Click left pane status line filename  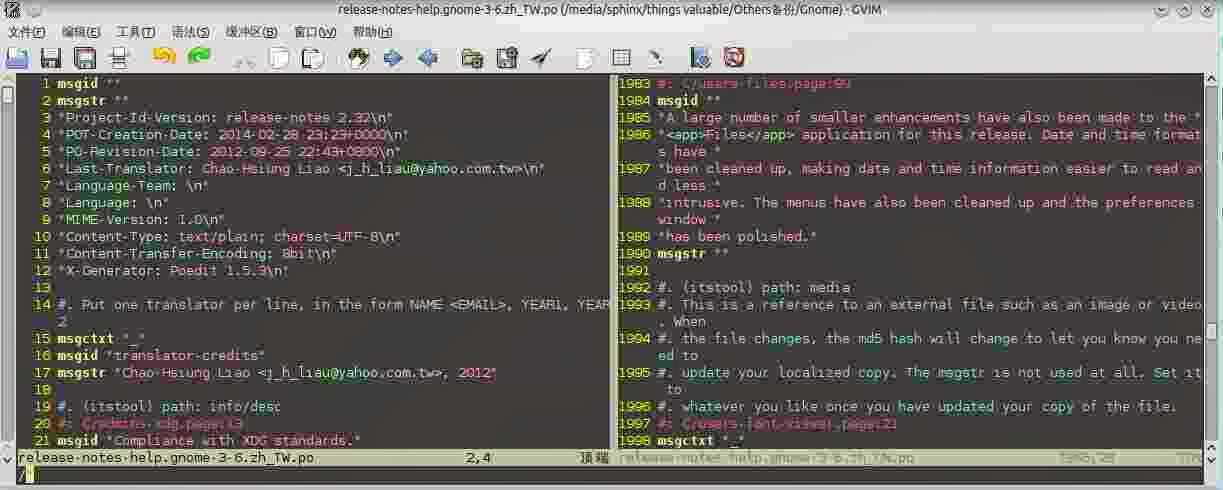click(x=166, y=458)
